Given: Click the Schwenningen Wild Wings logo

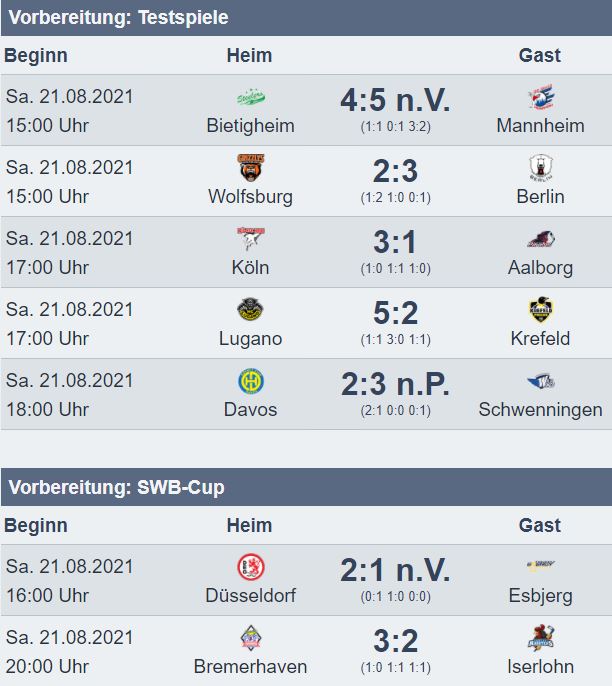Looking at the screenshot, I should pyautogui.click(x=541, y=381).
